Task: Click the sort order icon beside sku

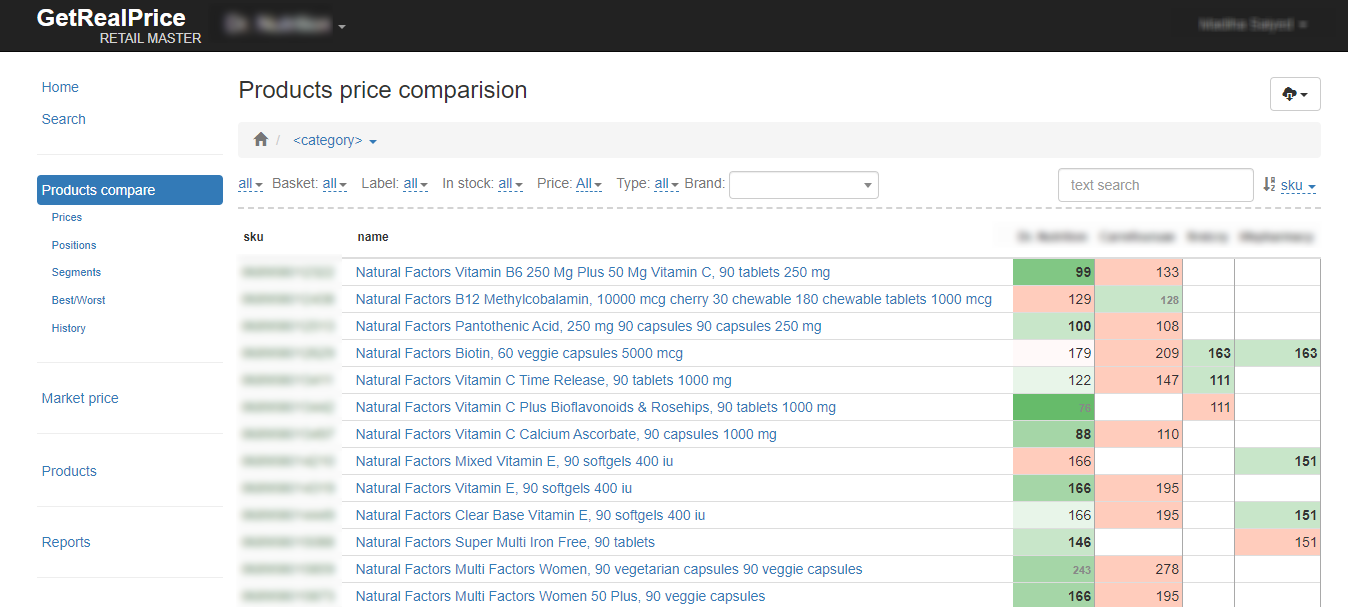Action: pyautogui.click(x=1269, y=185)
